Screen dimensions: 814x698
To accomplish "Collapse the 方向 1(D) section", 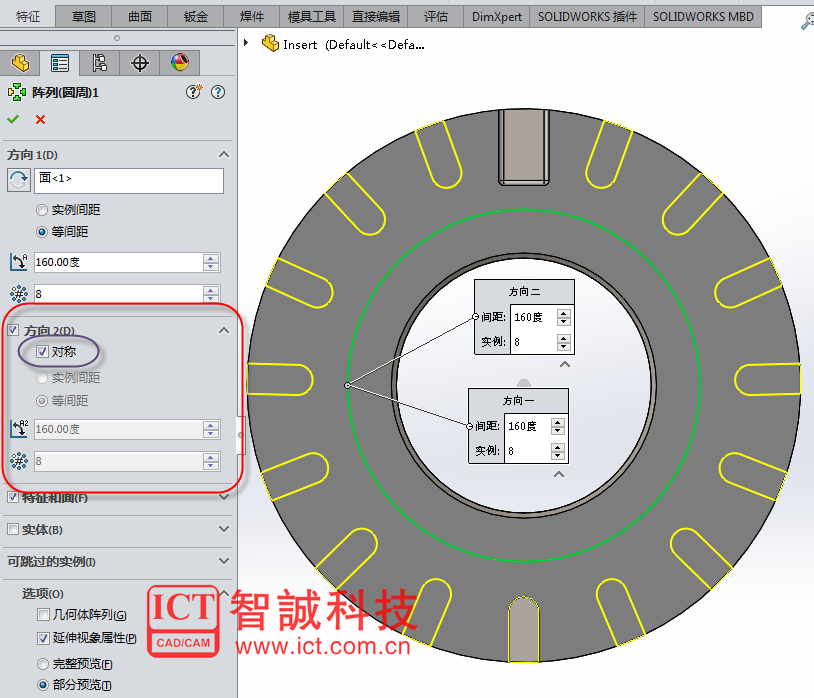I will [224, 154].
